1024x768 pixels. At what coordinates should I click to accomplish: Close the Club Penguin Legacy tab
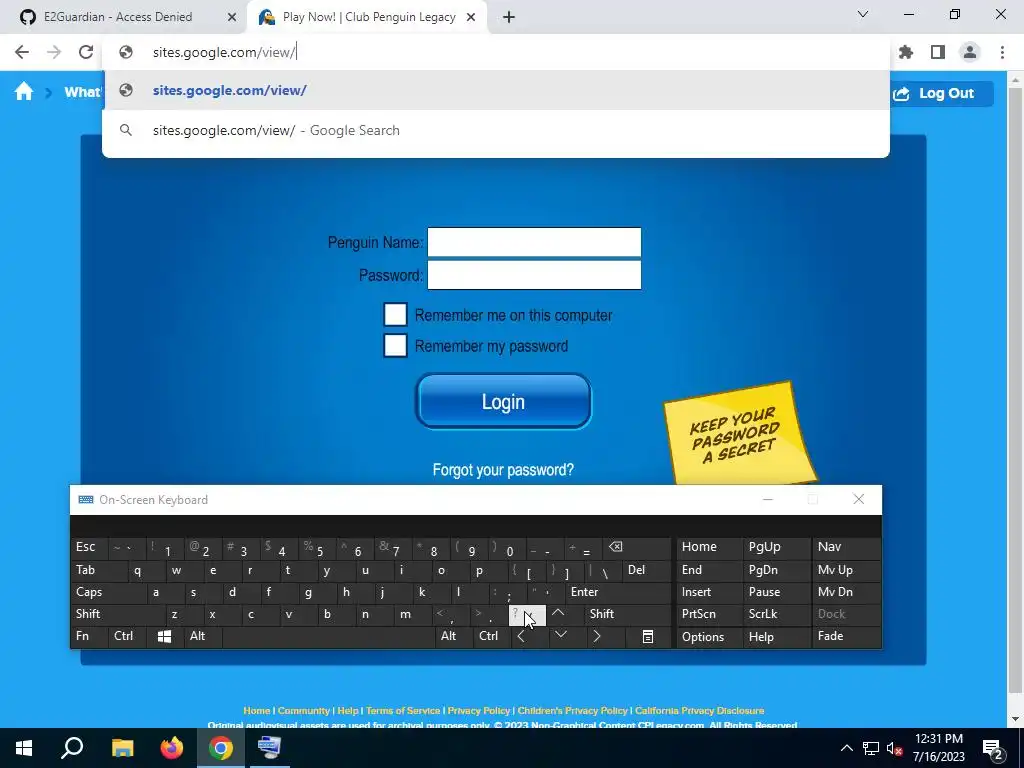tap(471, 17)
